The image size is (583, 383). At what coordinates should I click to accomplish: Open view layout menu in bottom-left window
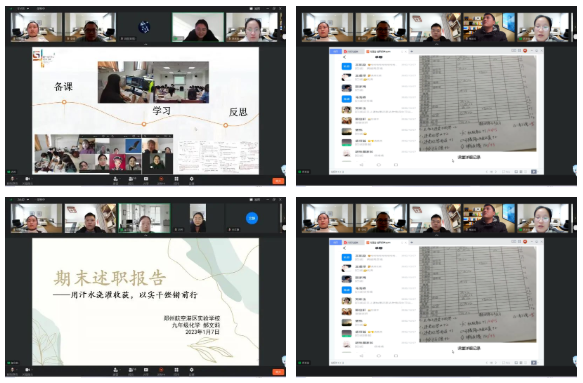255,200
